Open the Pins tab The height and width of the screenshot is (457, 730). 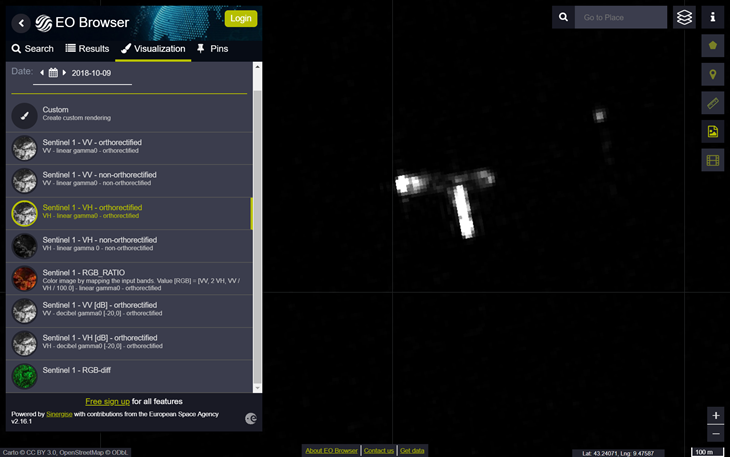click(212, 48)
